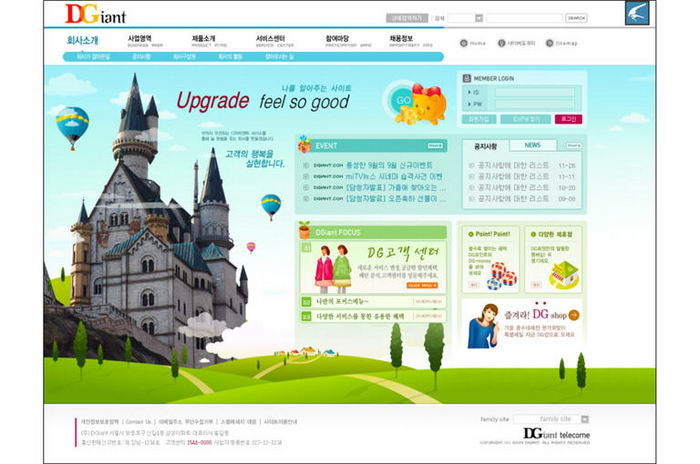The height and width of the screenshot is (464, 700).
Task: Click the DGiant FOCUS plant pot icon
Action: [304, 230]
